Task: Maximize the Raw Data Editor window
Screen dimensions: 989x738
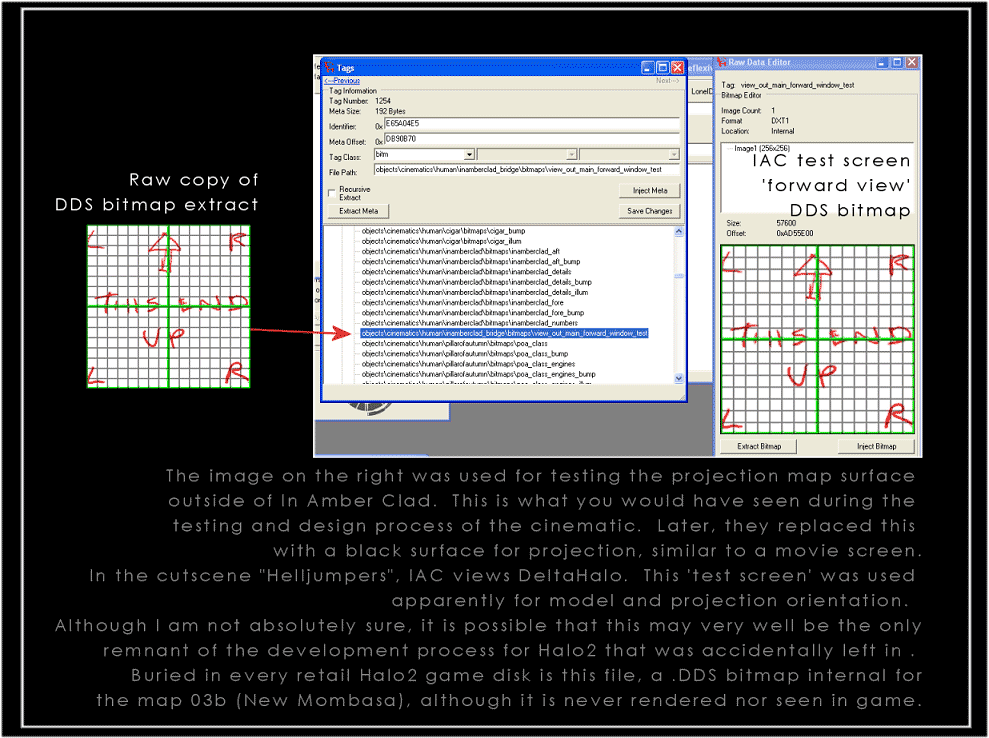Action: (897, 62)
